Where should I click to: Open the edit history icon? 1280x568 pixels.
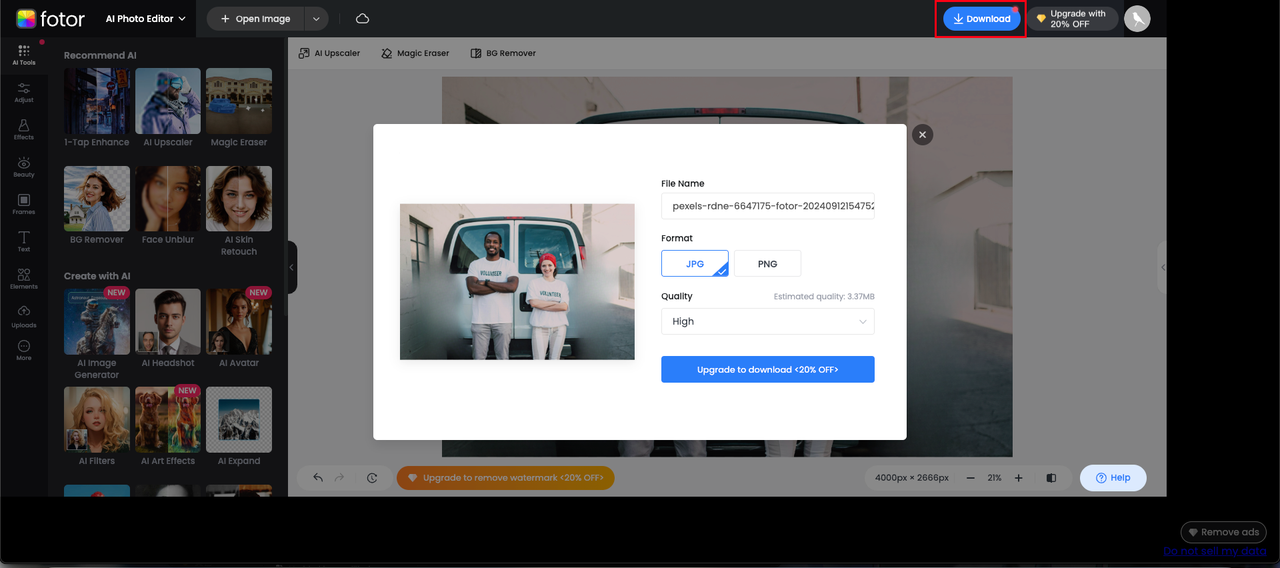372,478
